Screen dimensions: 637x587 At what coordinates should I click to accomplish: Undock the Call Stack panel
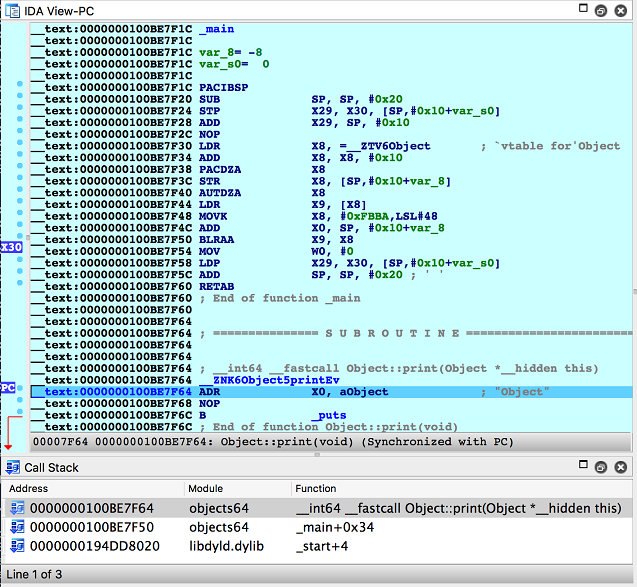pyautogui.click(x=601, y=468)
